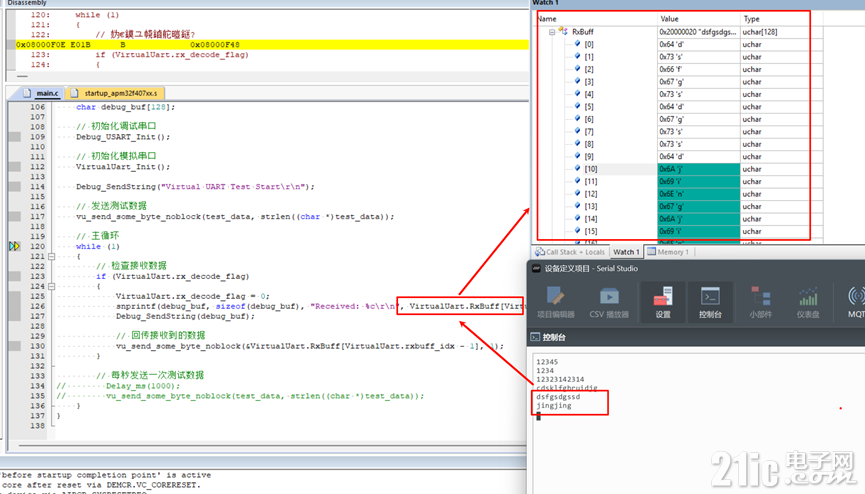
Task: Toggle a breakpoint in the gutter at line 109
Action: [x=15, y=136]
